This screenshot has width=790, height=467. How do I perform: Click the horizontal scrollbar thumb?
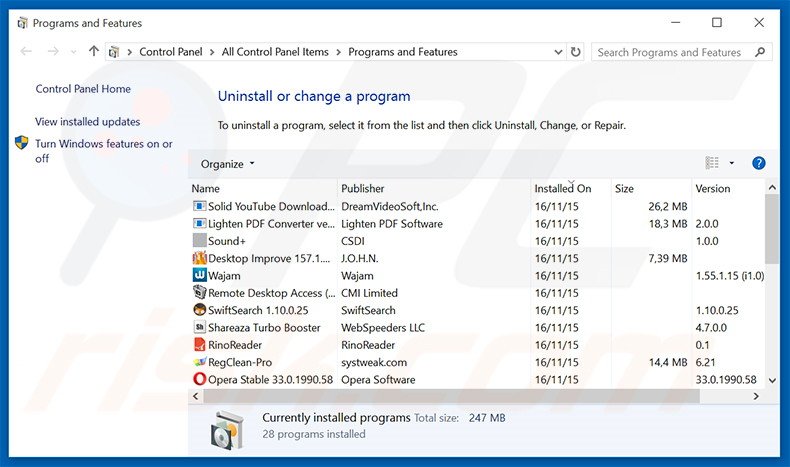(x=450, y=396)
